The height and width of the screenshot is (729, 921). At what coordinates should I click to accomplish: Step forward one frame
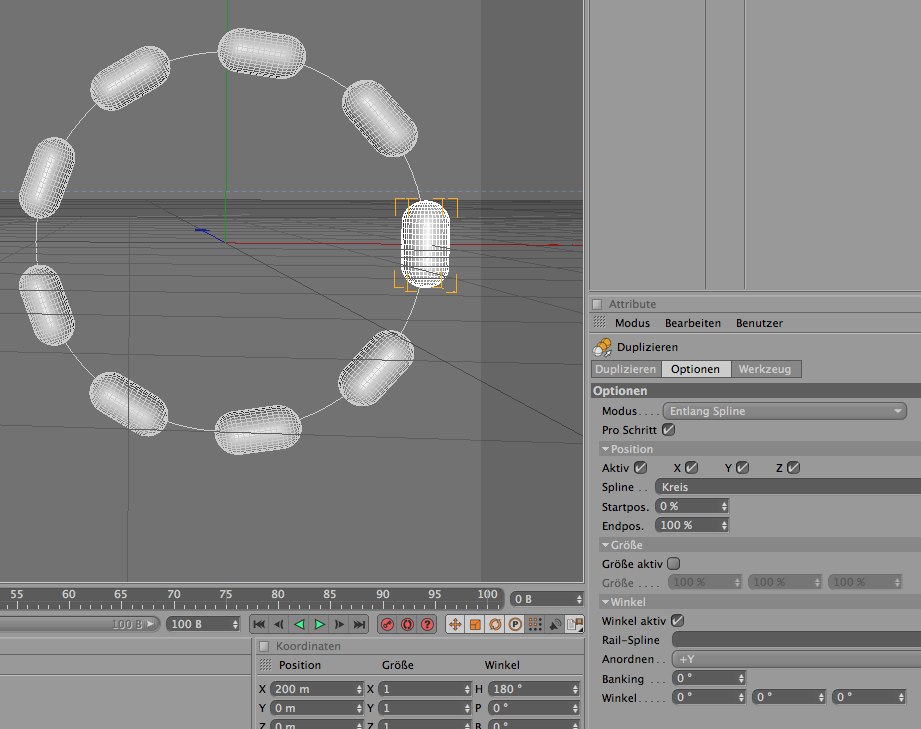tap(339, 624)
